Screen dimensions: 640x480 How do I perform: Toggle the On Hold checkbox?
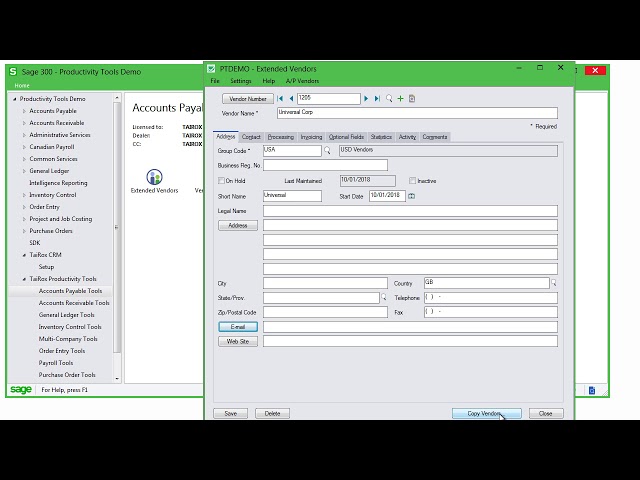click(x=221, y=180)
